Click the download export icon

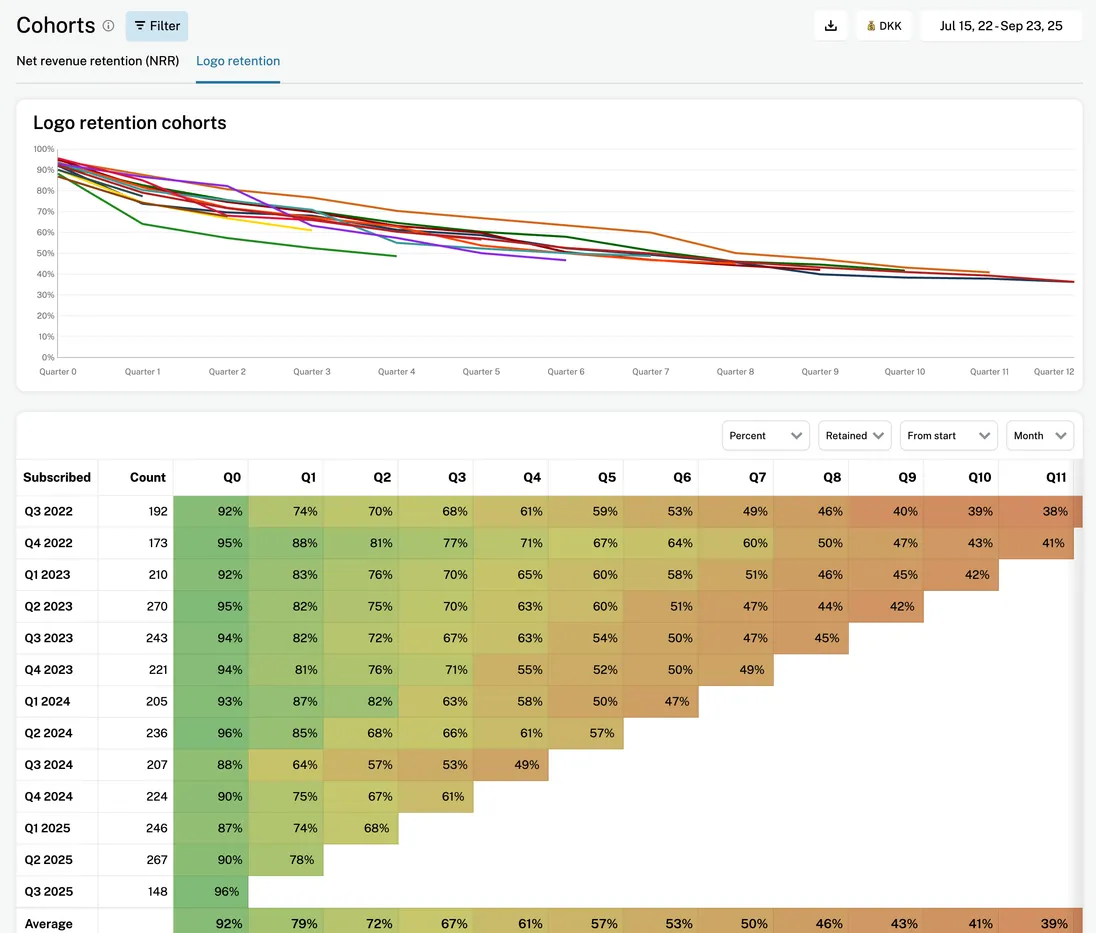pos(830,26)
